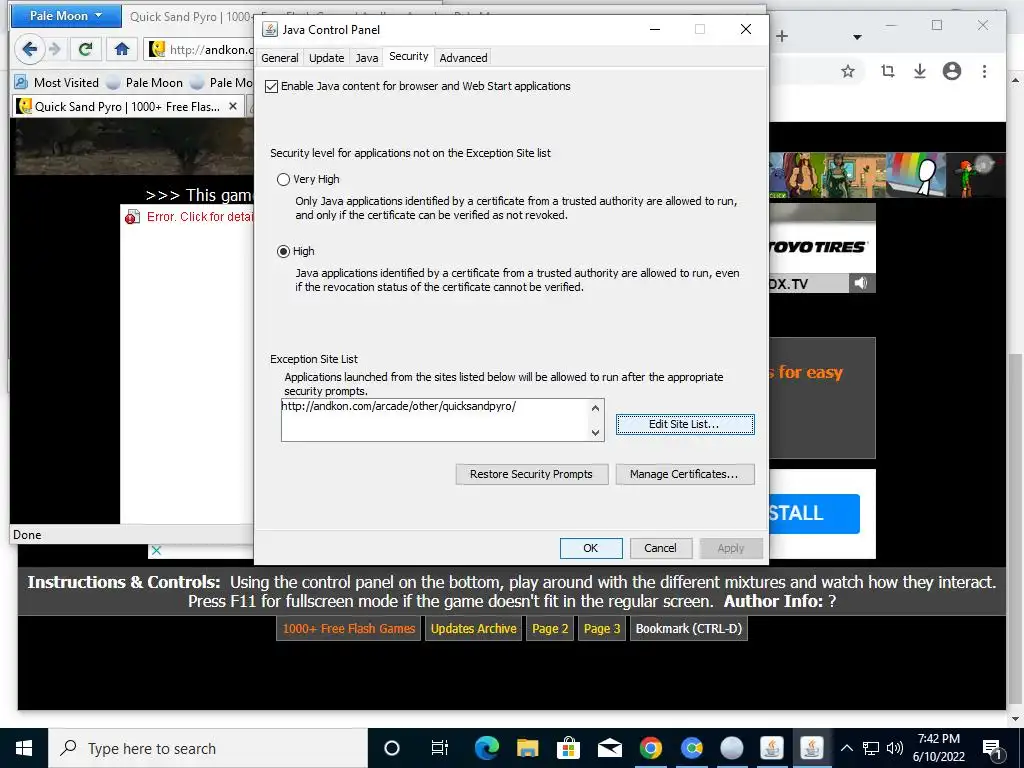Open Task View on the taskbar
Viewport: 1024px width, 768px height.
coord(440,748)
